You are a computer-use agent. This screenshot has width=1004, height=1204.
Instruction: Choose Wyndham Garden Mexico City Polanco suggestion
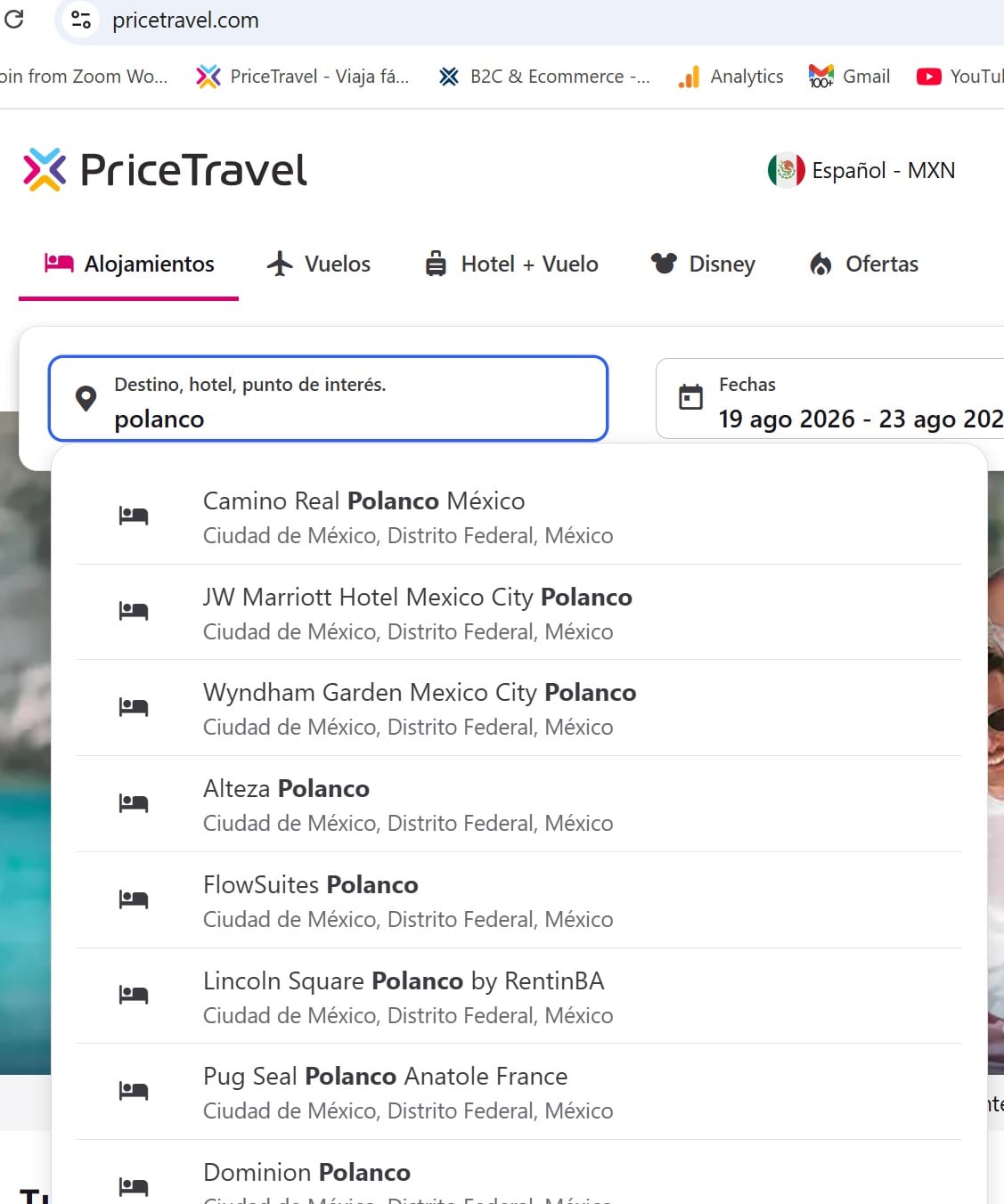point(519,708)
